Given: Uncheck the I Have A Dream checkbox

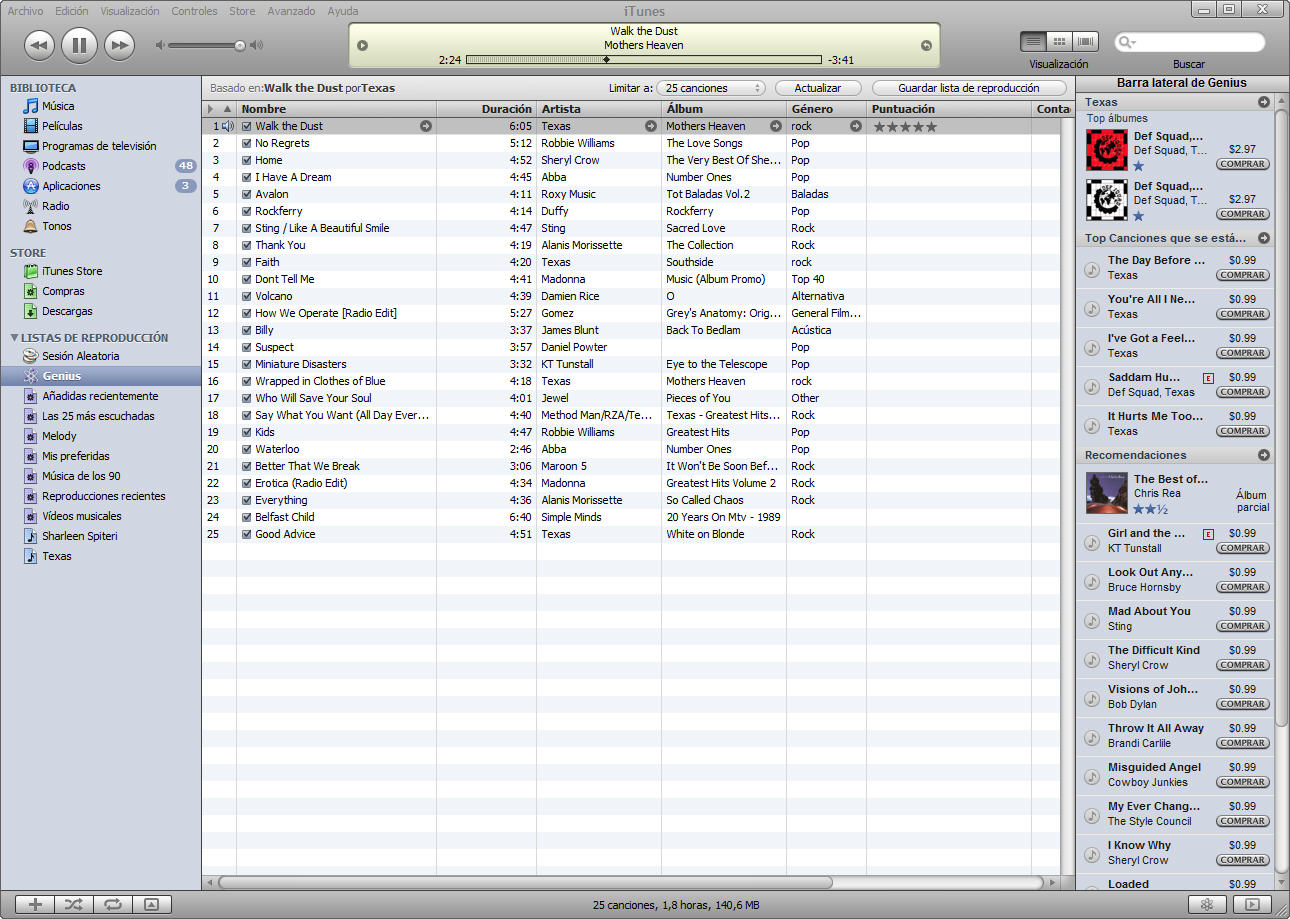Looking at the screenshot, I should (247, 177).
